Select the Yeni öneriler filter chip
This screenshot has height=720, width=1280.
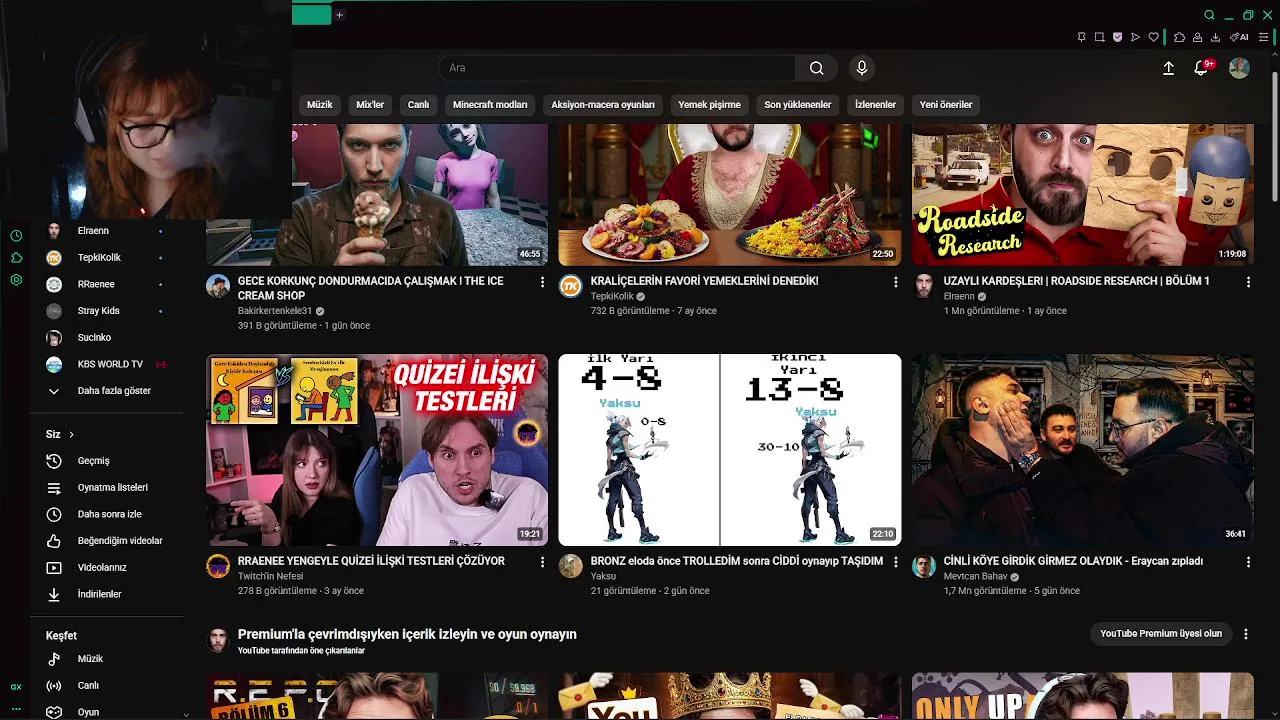(x=946, y=104)
